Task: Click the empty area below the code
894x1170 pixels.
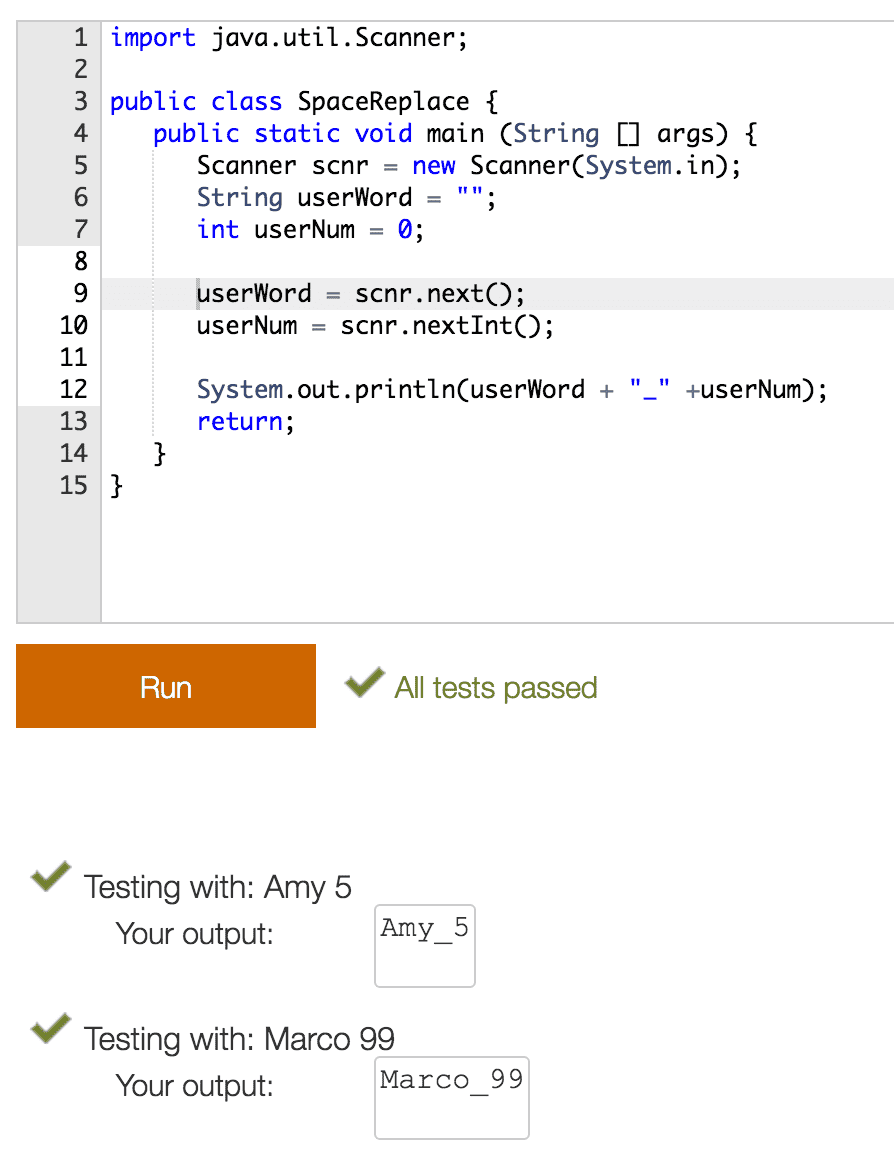Action: tap(495, 560)
